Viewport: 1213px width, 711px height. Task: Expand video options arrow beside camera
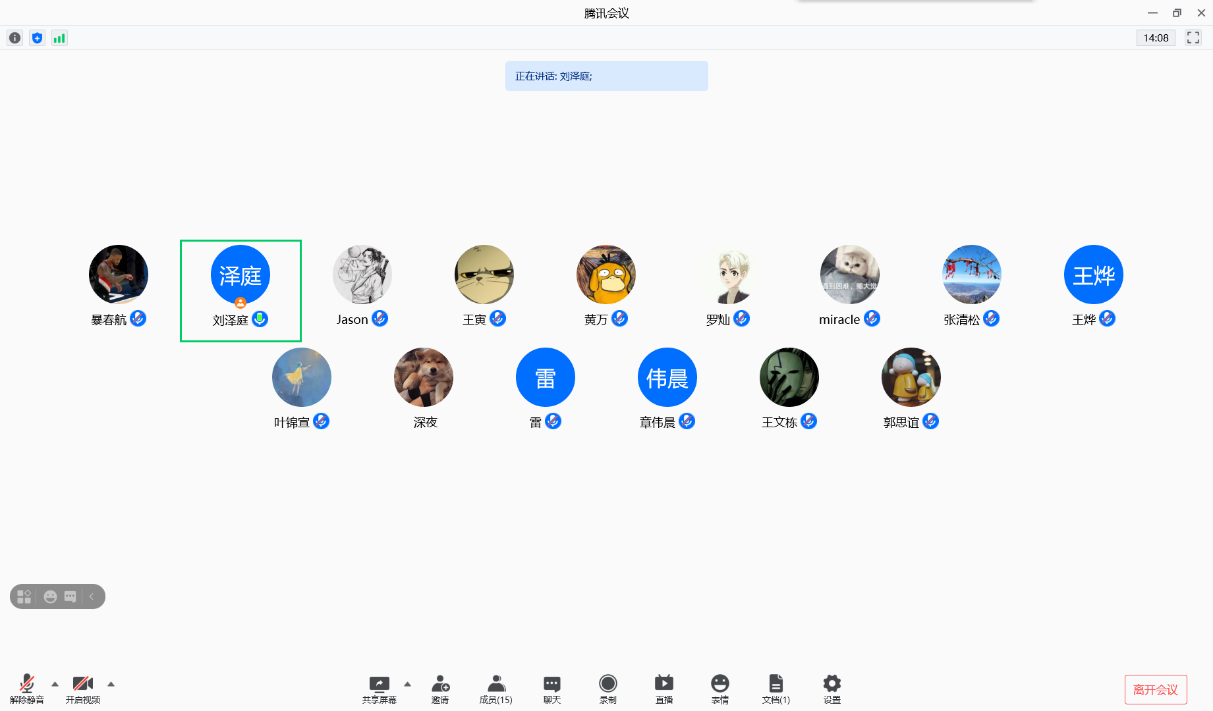coord(111,684)
